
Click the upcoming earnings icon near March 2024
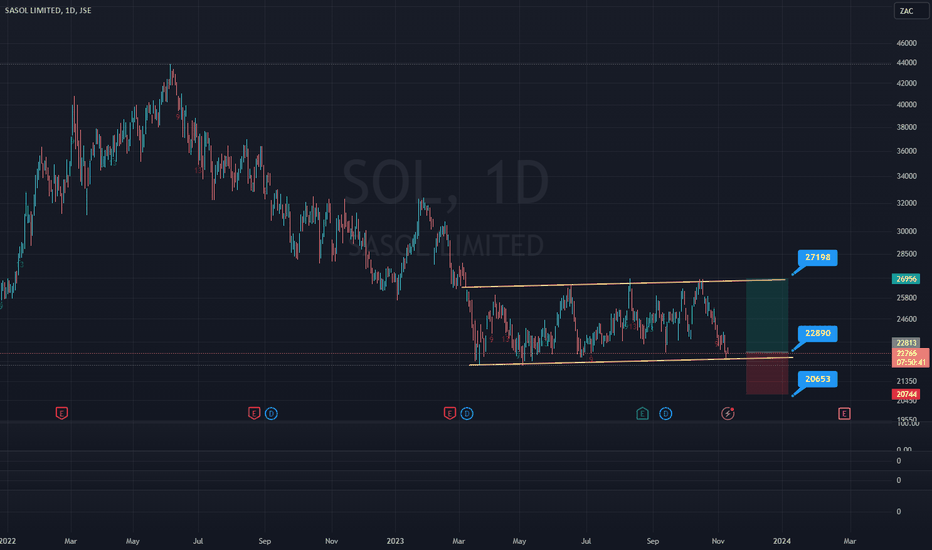point(844,413)
